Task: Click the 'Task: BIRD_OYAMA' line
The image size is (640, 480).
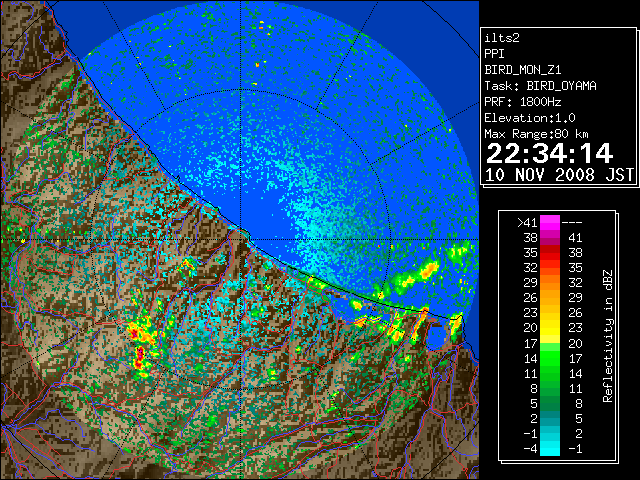Action: click(540, 86)
